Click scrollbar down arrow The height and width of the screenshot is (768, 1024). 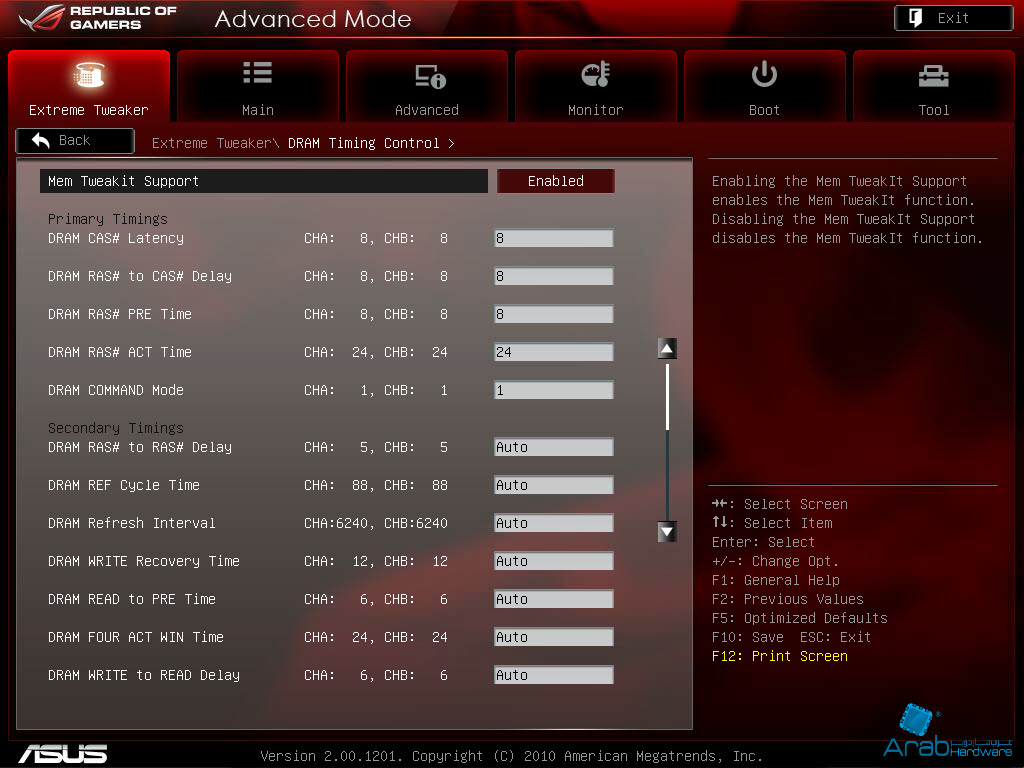[x=667, y=532]
